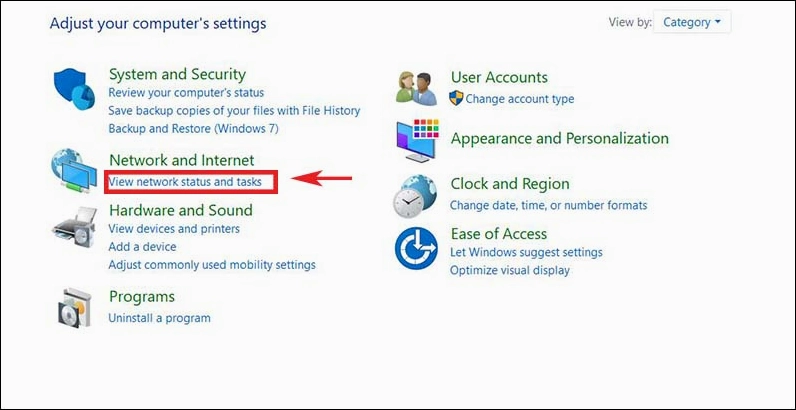Click View devices and printers link

tap(174, 229)
